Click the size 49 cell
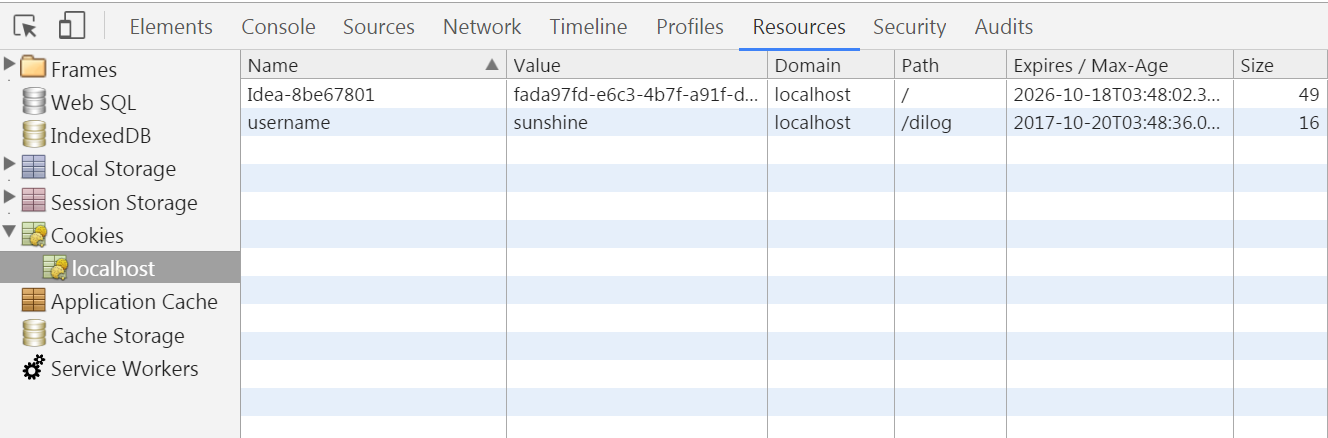This screenshot has width=1328, height=438. [x=1280, y=94]
